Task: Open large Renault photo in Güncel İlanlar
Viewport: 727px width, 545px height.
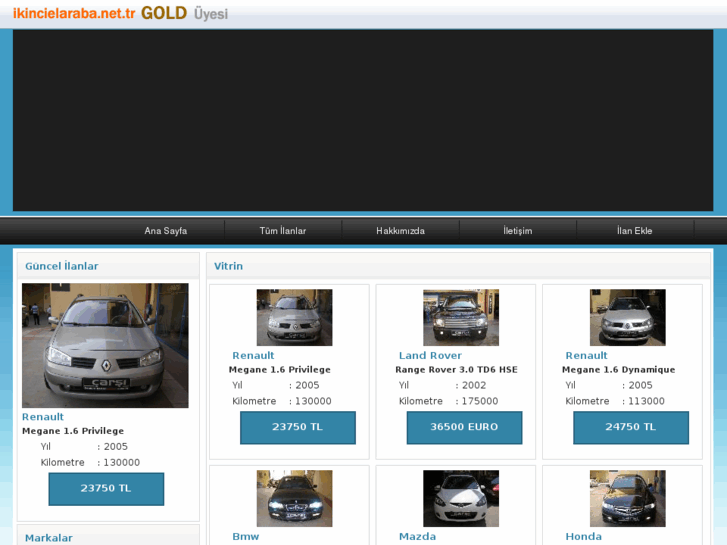Action: pos(105,345)
